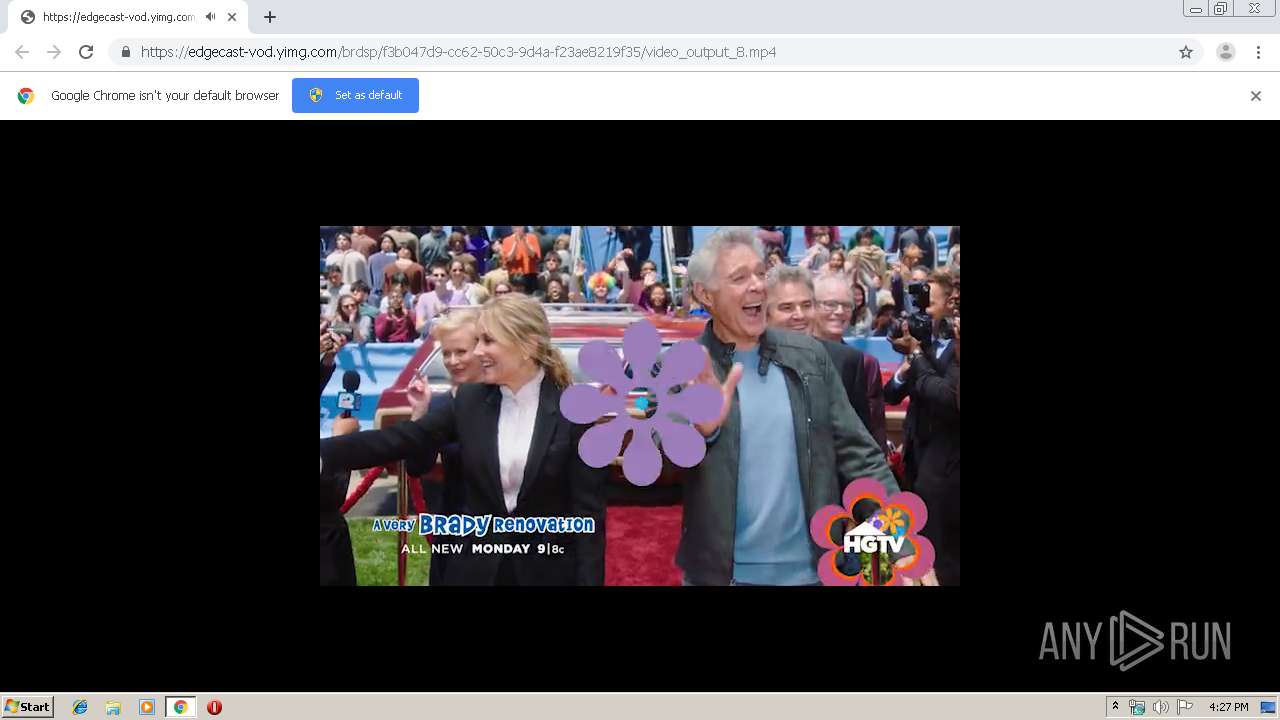Bookmark this page with the star icon
The width and height of the screenshot is (1280, 720).
[1186, 52]
